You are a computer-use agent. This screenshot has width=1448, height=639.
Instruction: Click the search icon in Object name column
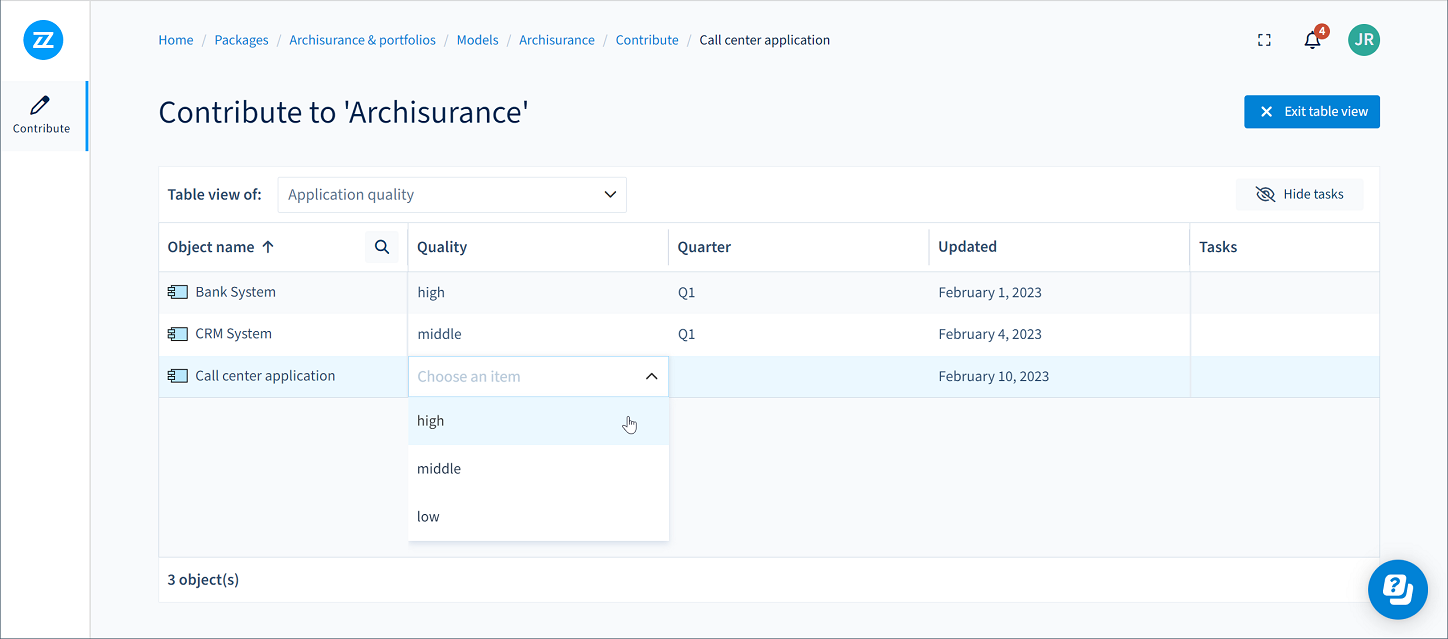pyautogui.click(x=381, y=247)
